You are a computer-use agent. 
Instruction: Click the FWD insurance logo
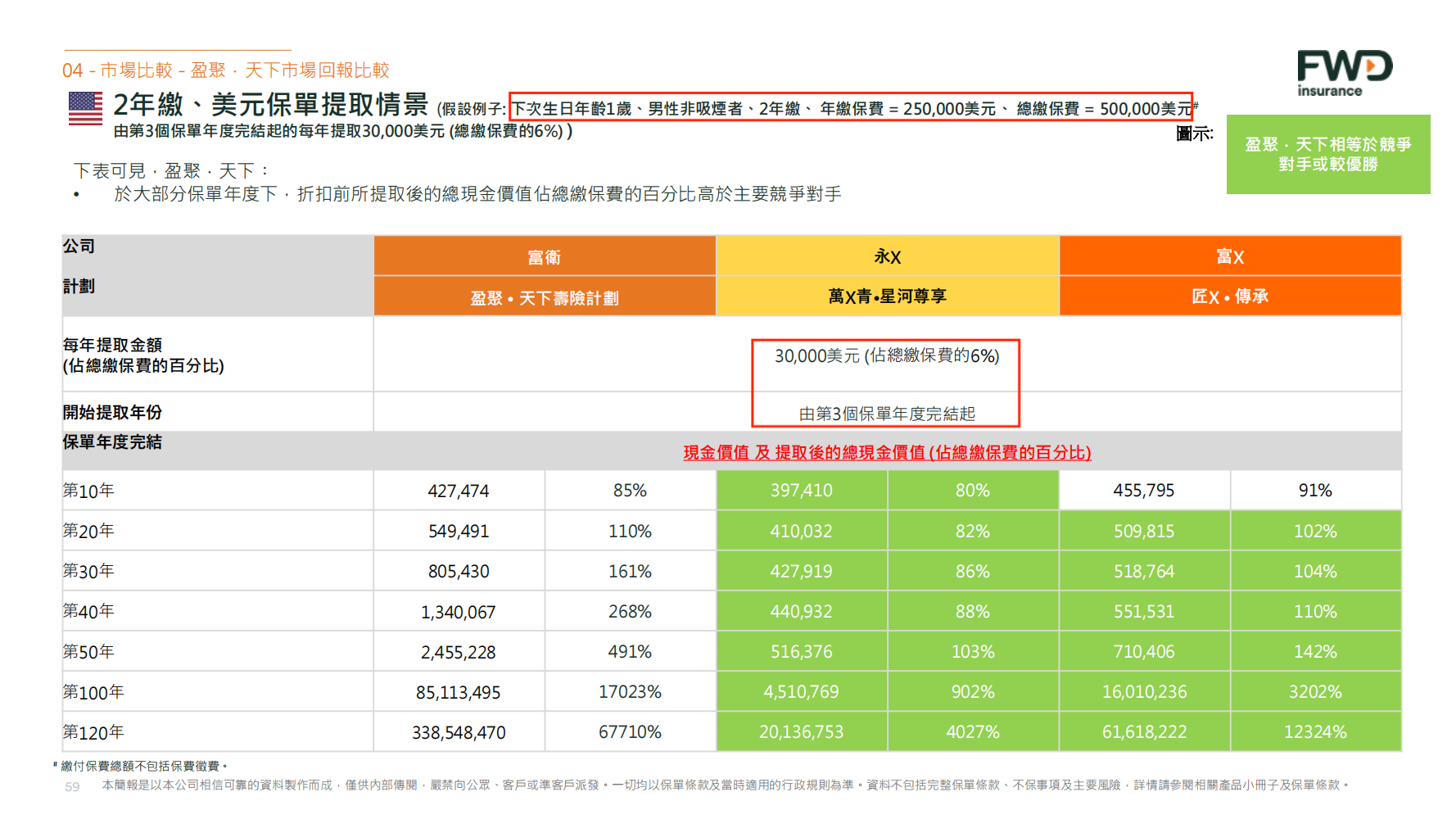pos(1345,74)
